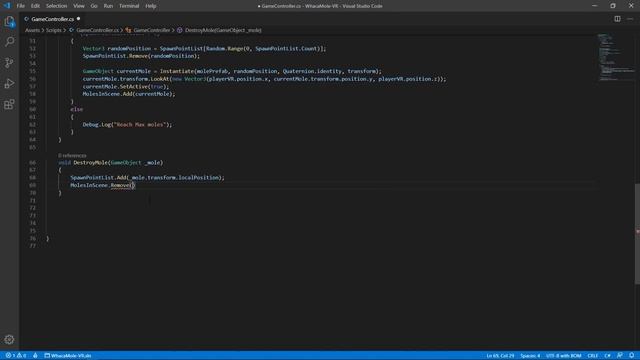This screenshot has width=640, height=360.
Task: Open Run and Debug view
Action: (x=9, y=83)
